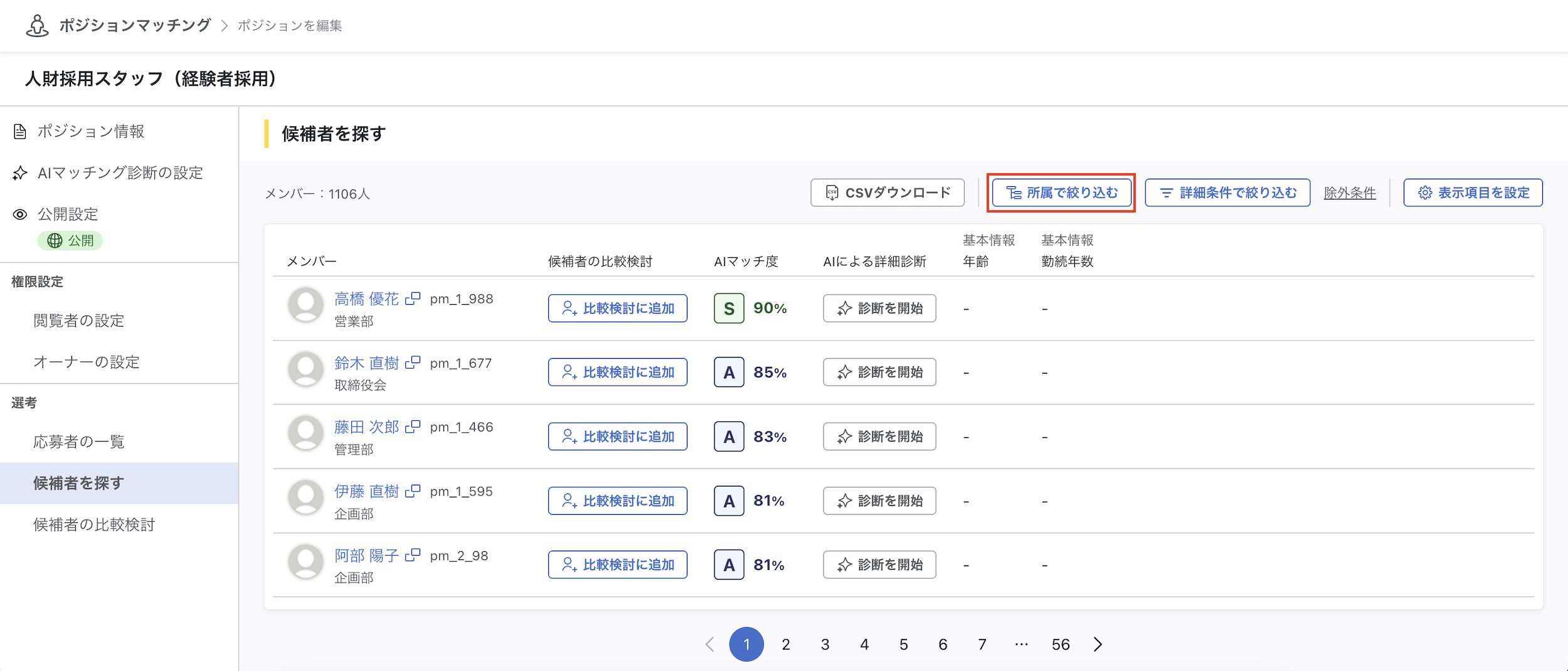Viewport: 1568px width, 671px height.
Task: Add 高橋 優花 to 比較検討
Action: click(618, 309)
